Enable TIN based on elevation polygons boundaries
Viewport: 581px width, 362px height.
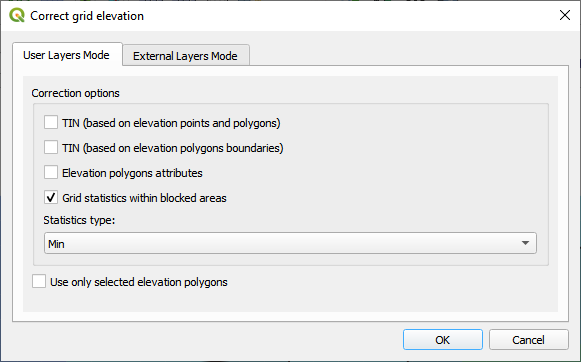(51, 147)
